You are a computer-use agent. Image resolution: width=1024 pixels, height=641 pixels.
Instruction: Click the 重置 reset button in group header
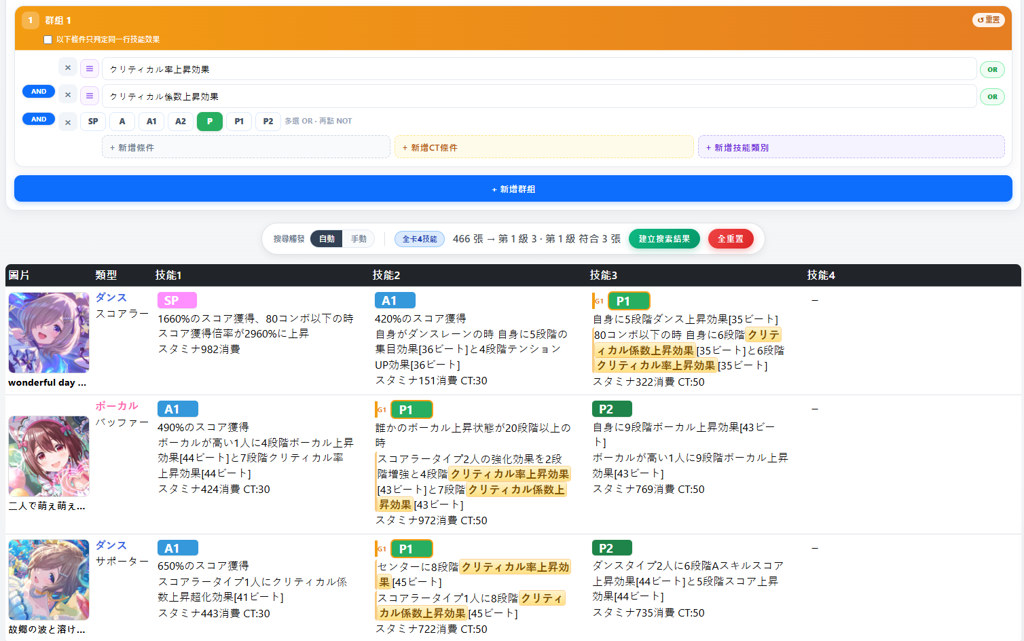pos(988,20)
